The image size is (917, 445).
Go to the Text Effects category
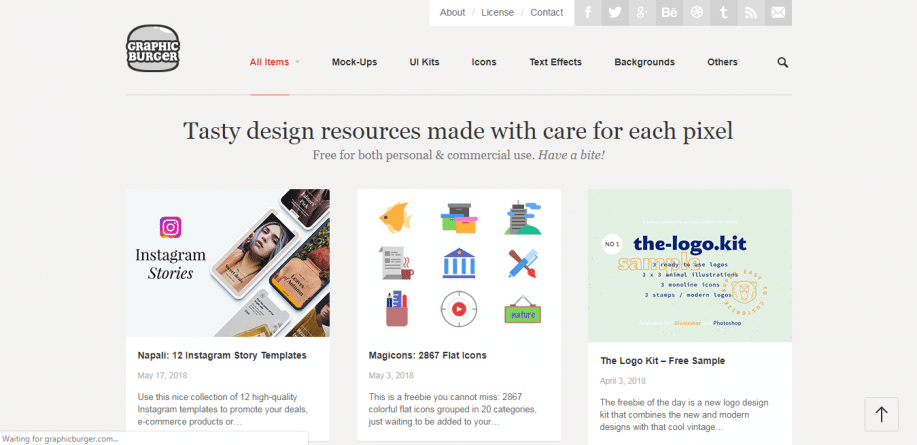pyautogui.click(x=556, y=62)
